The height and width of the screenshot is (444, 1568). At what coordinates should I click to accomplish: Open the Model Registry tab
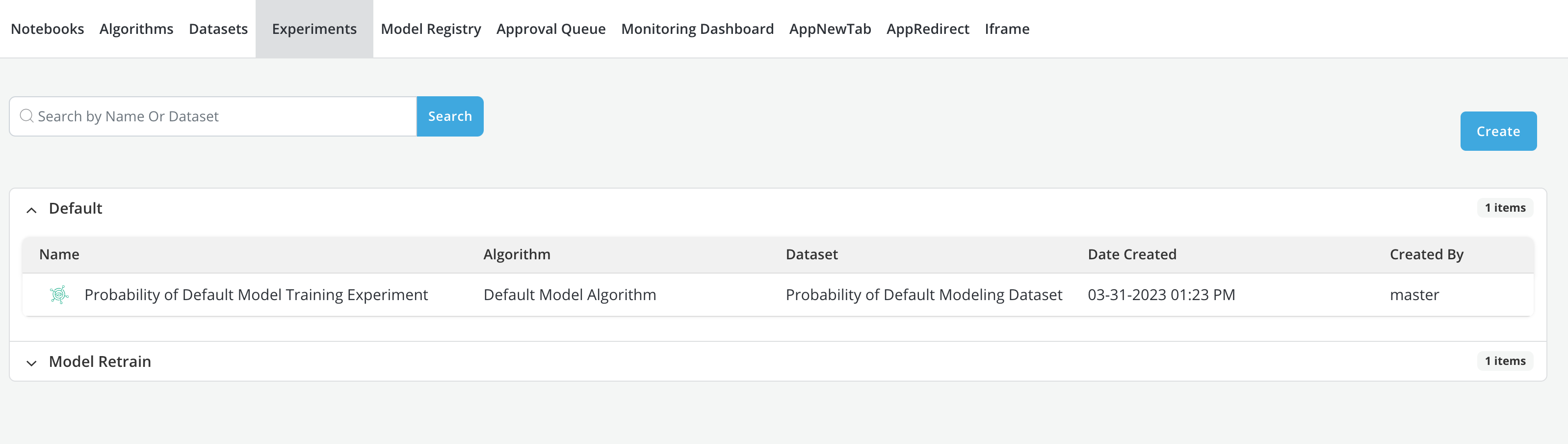pyautogui.click(x=430, y=29)
